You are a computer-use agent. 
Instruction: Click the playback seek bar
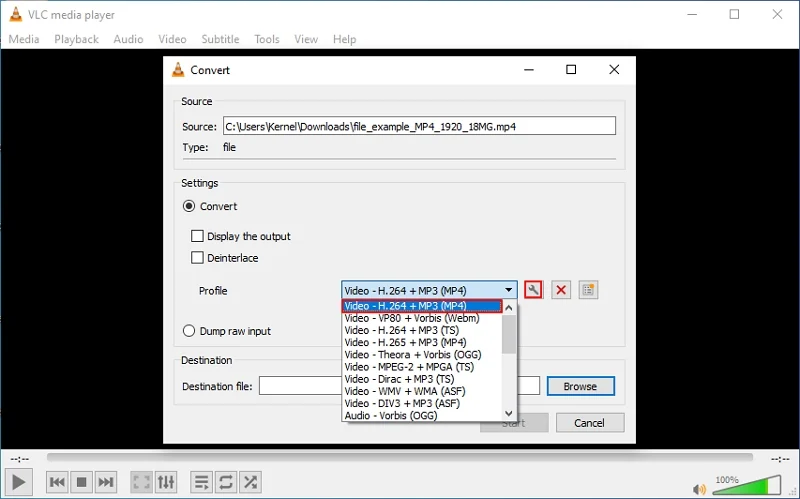tap(400, 458)
